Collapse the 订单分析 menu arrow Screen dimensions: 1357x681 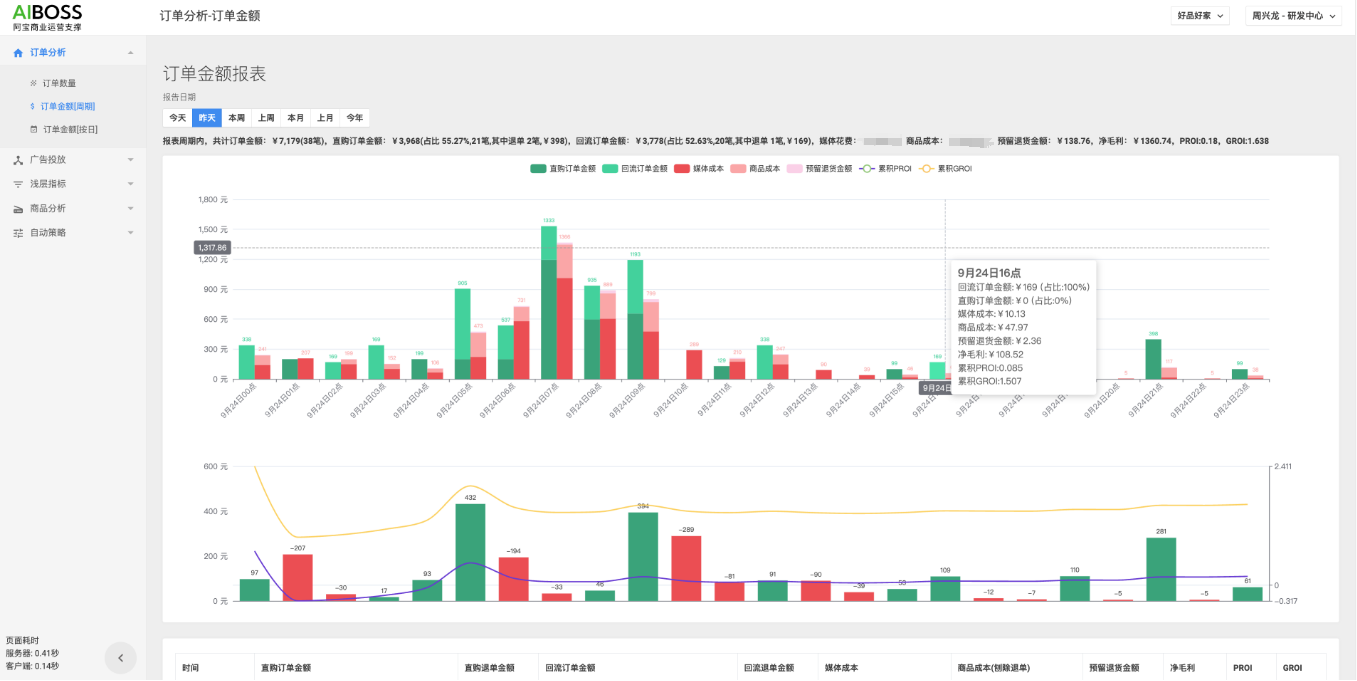130,52
